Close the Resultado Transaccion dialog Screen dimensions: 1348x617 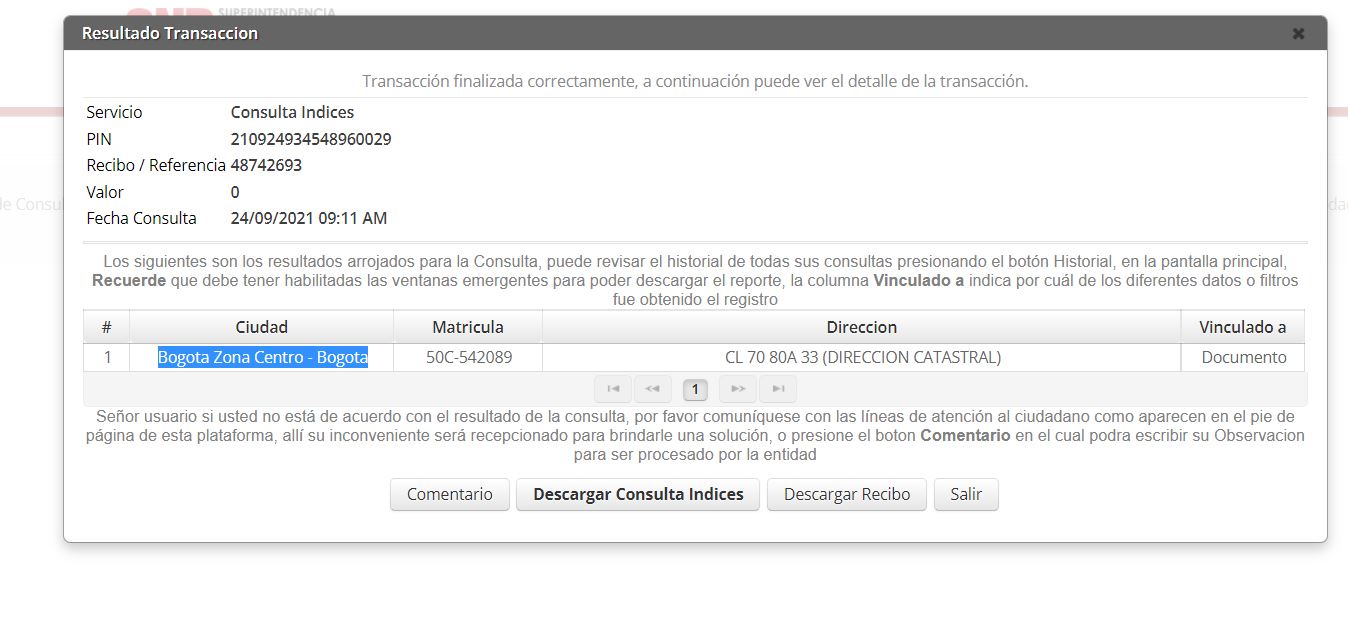tap(1298, 34)
